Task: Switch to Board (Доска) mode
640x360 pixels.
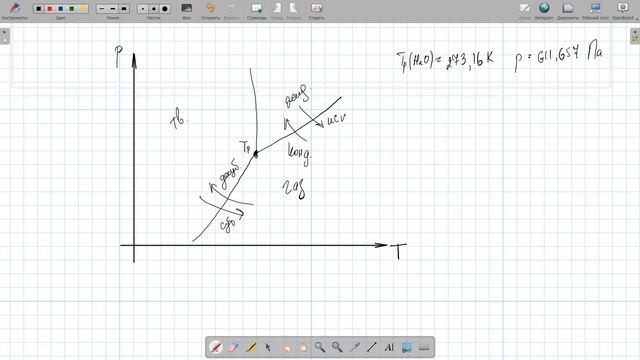Action: [524, 8]
